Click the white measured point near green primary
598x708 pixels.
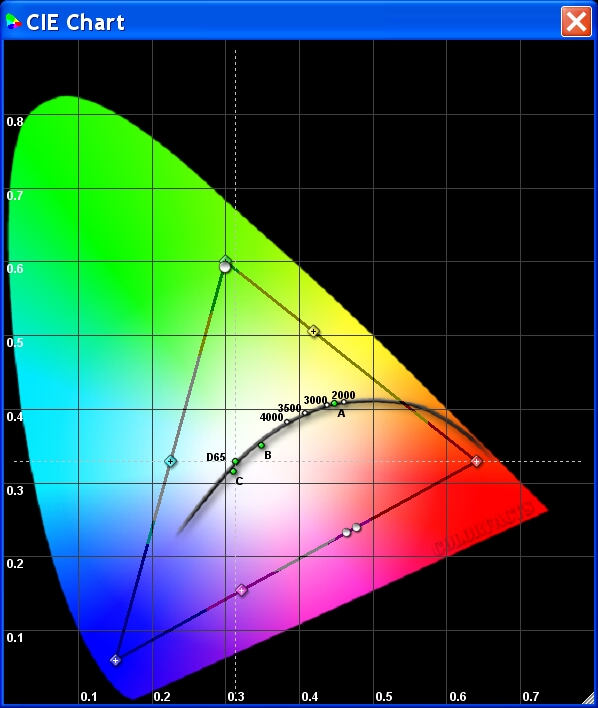[225, 267]
